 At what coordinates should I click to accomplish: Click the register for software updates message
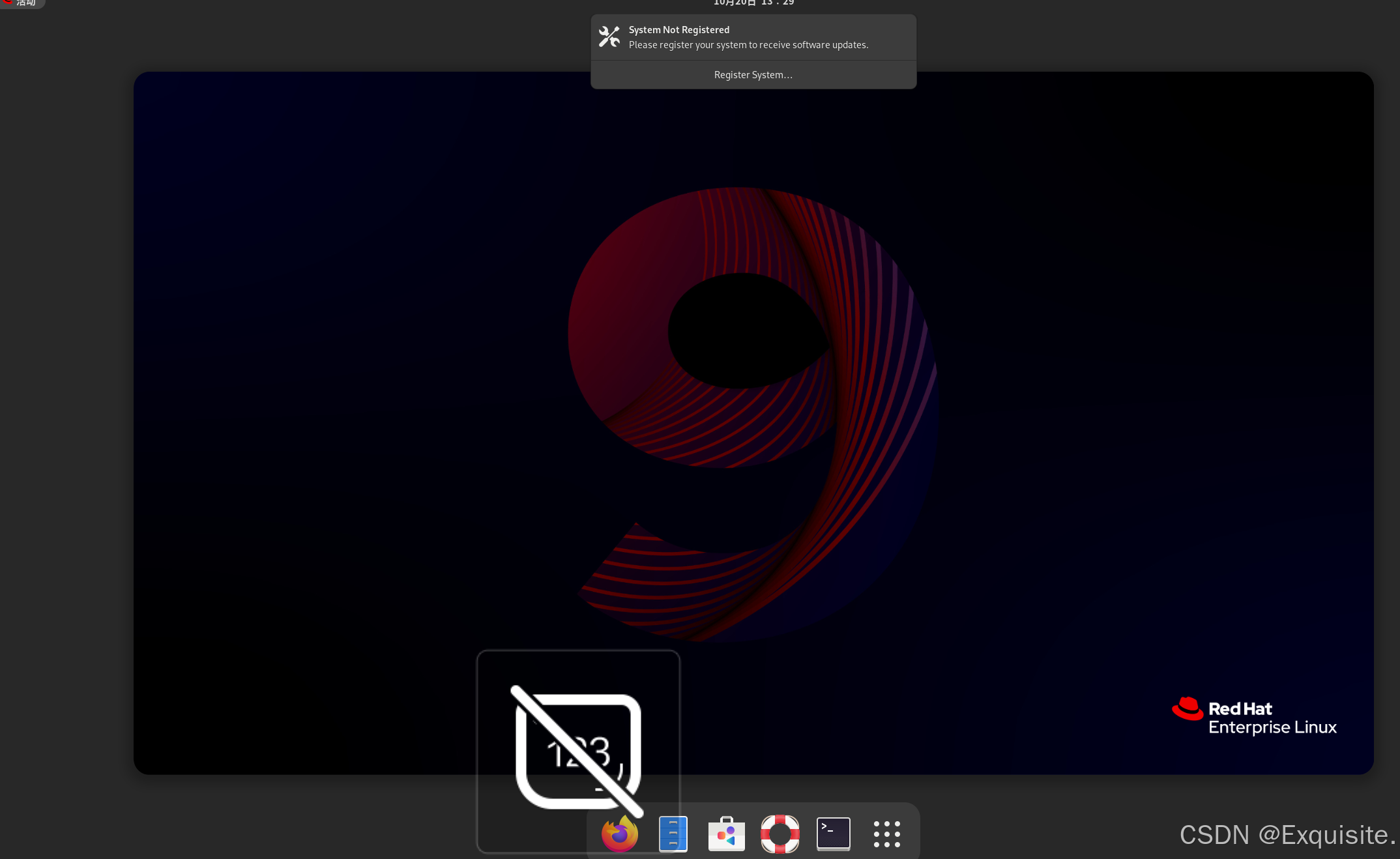(x=748, y=45)
